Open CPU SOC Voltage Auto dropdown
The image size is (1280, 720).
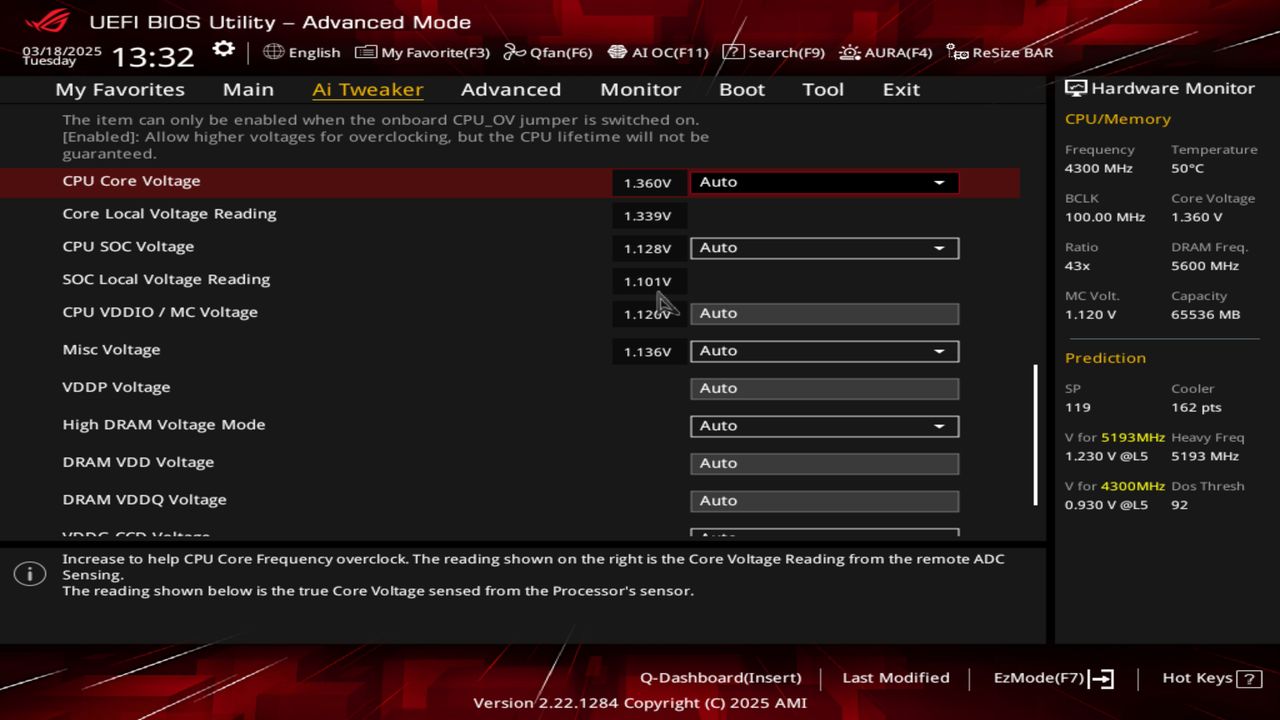pyautogui.click(x=824, y=248)
